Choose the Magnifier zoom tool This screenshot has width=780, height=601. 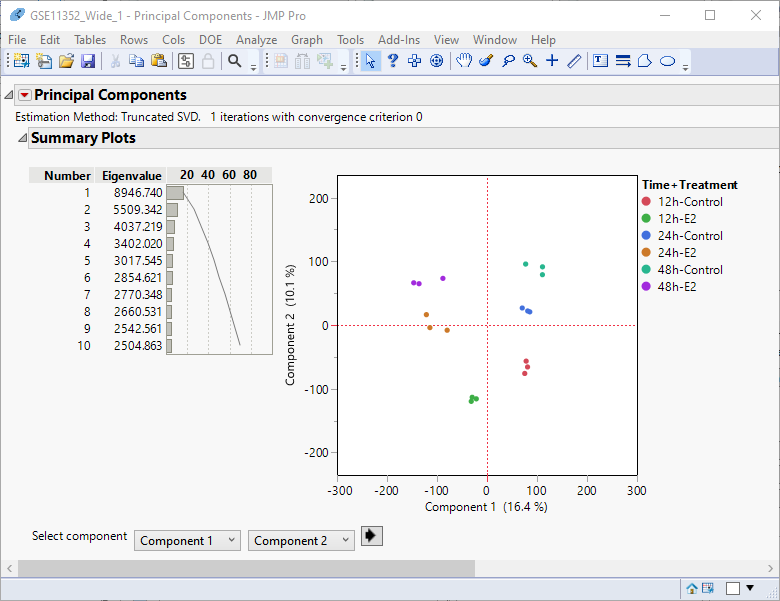[x=530, y=61]
